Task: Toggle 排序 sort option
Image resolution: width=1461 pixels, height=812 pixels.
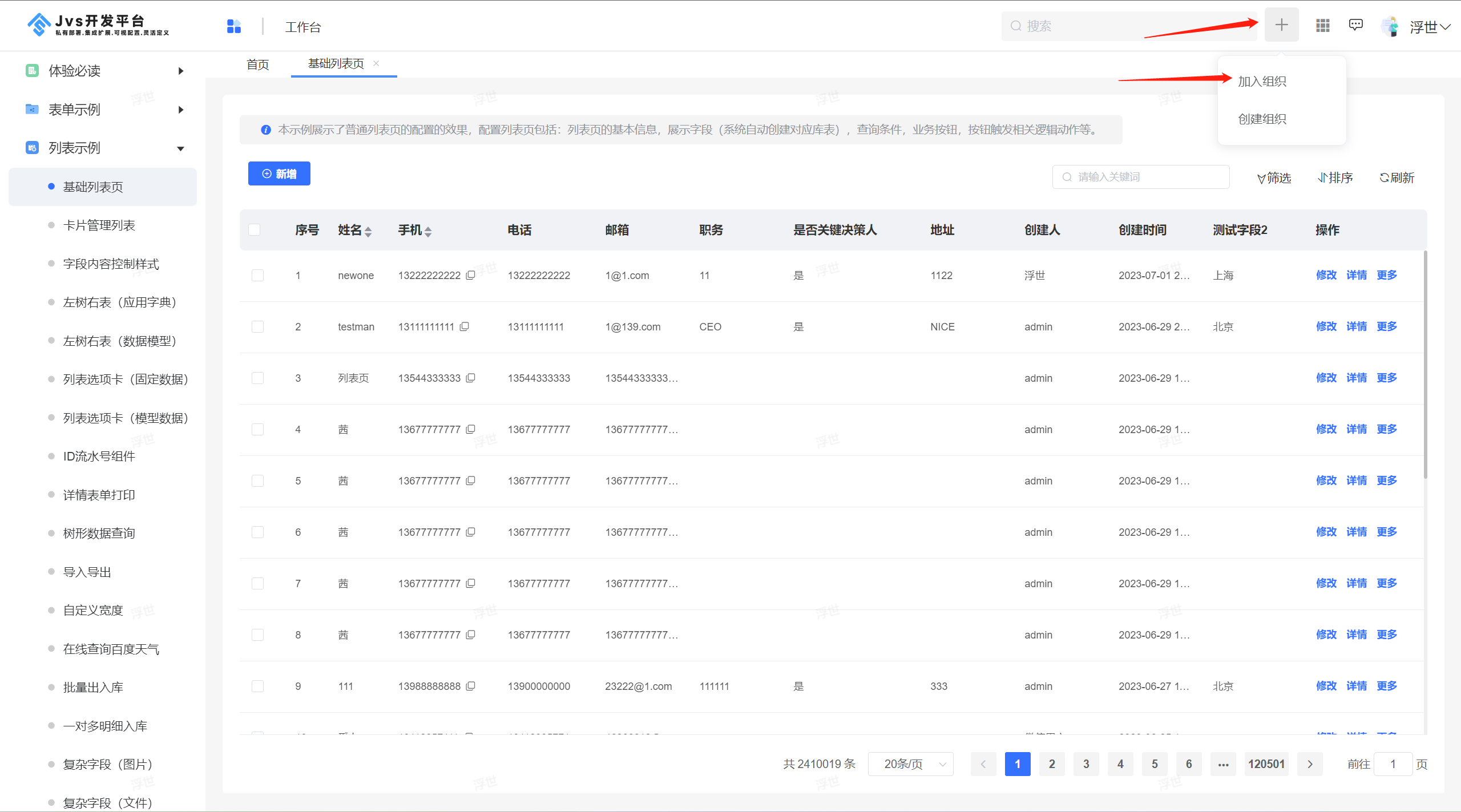Action: coord(1335,177)
